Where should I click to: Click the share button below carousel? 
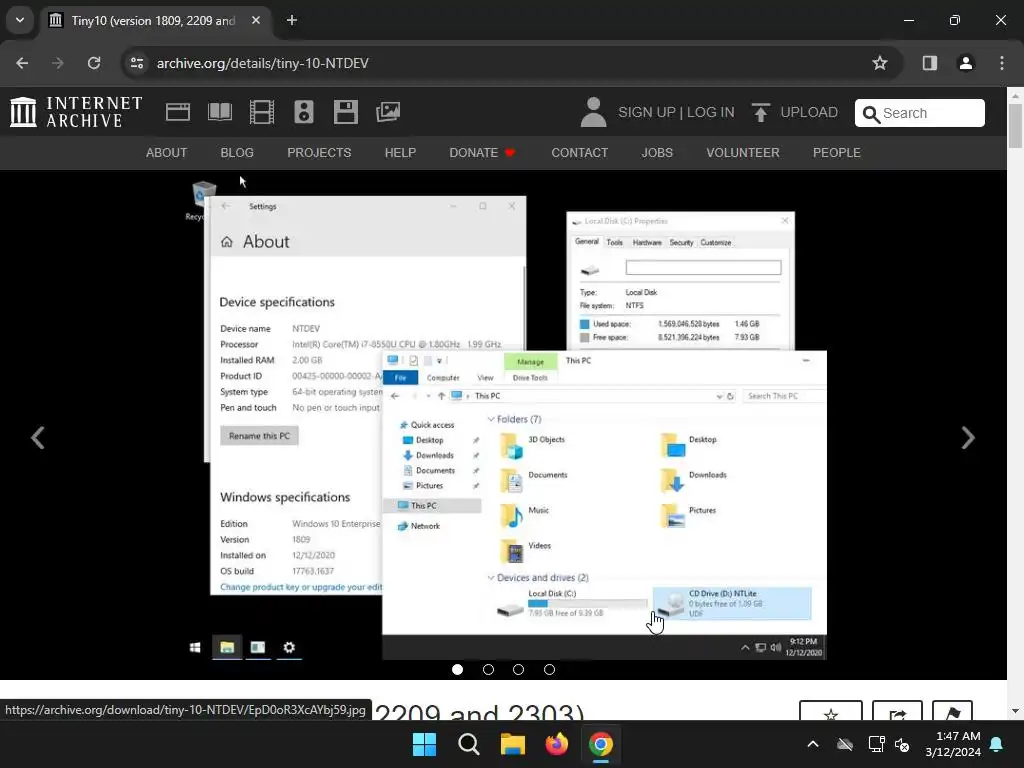[897, 711]
